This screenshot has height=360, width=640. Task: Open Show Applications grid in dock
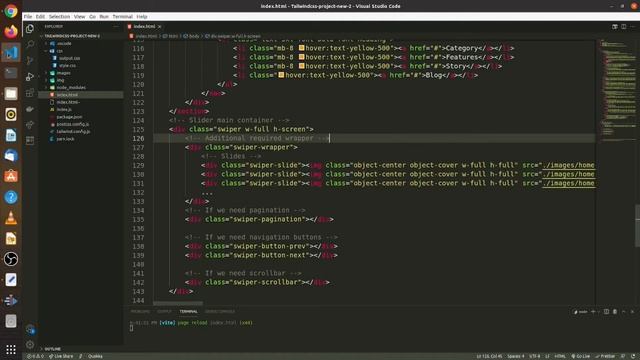pos(11,349)
